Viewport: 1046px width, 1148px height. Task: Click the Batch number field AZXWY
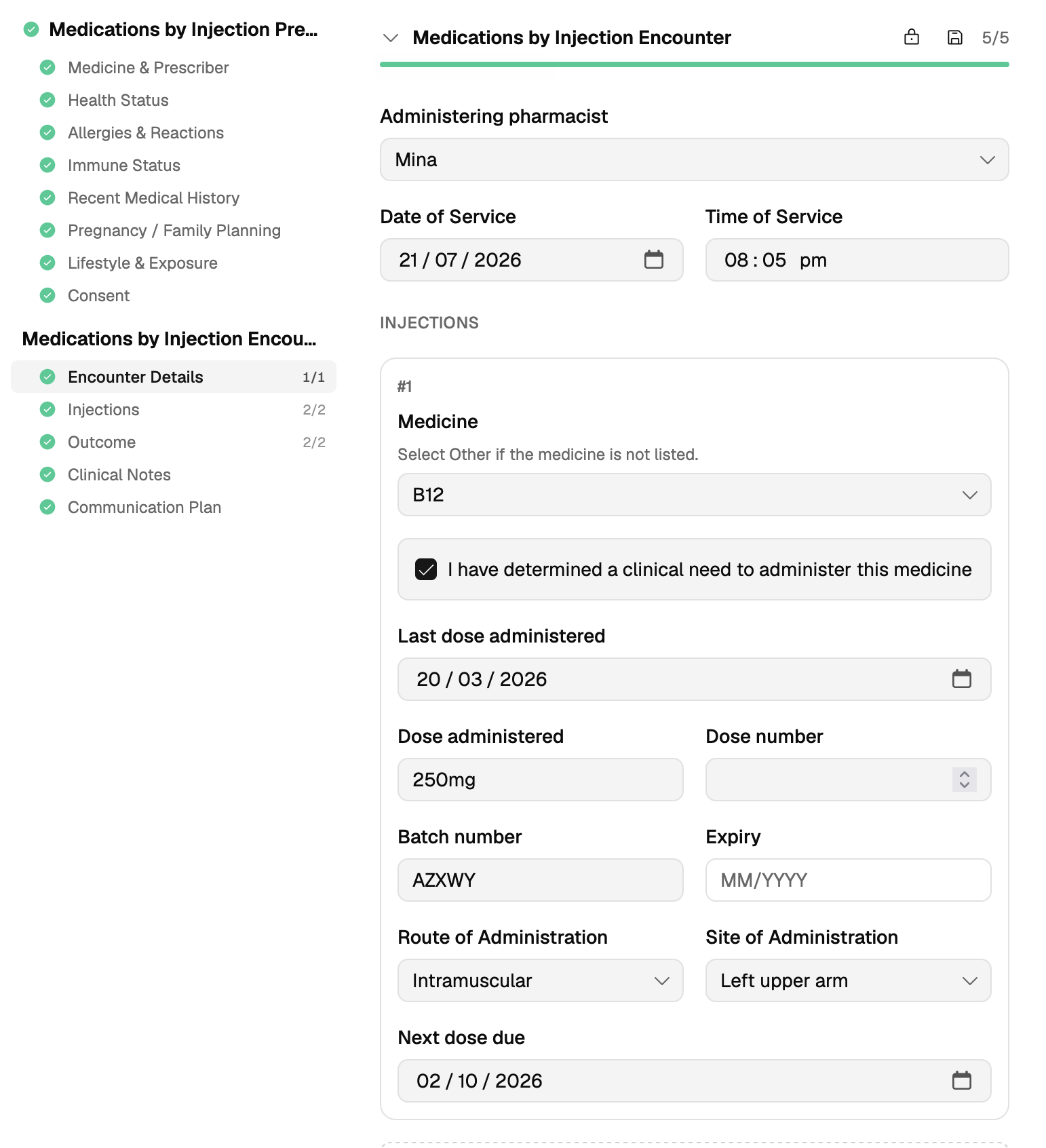540,880
